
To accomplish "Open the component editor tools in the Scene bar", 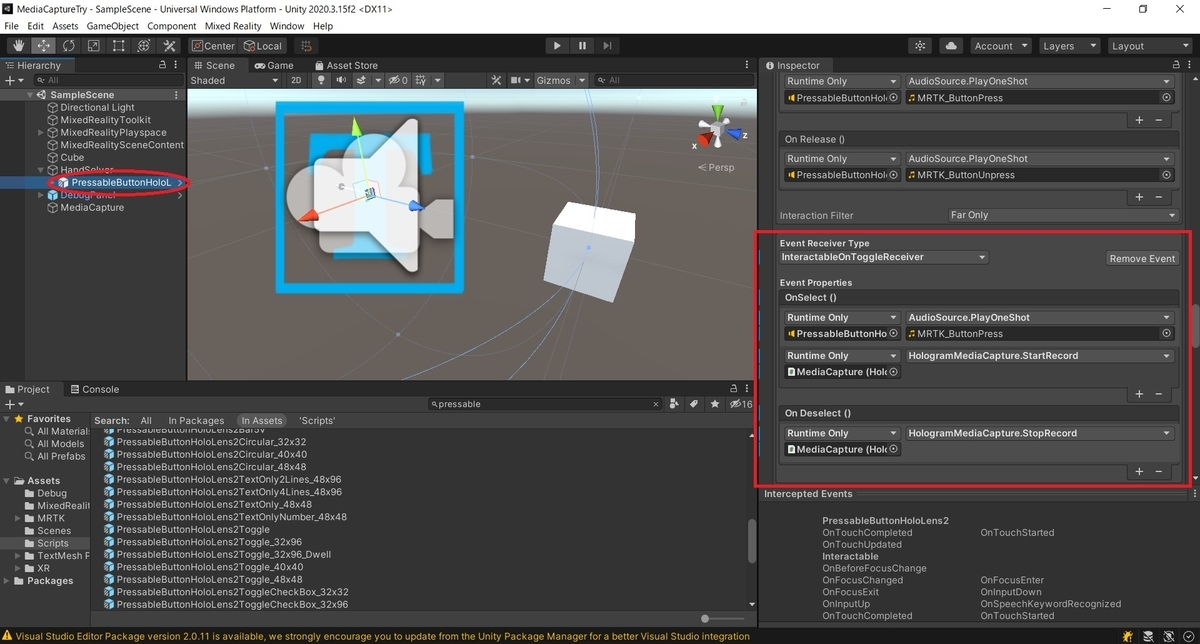I will click(x=496, y=81).
